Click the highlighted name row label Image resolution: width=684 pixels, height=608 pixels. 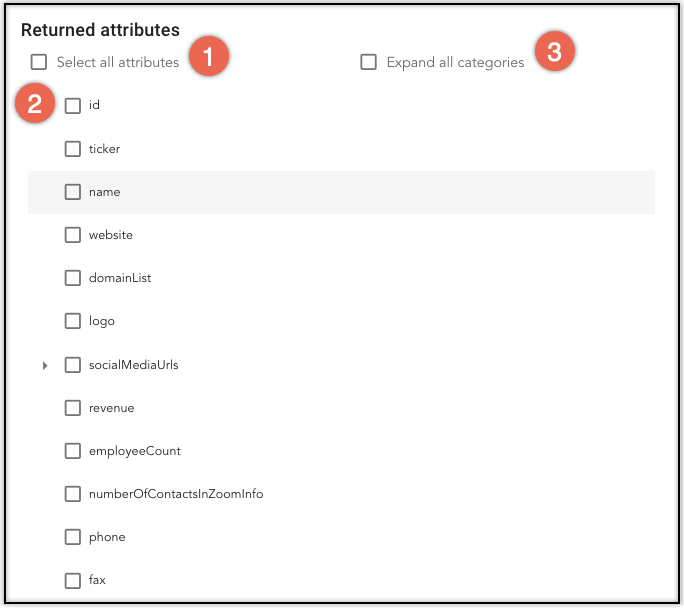105,192
